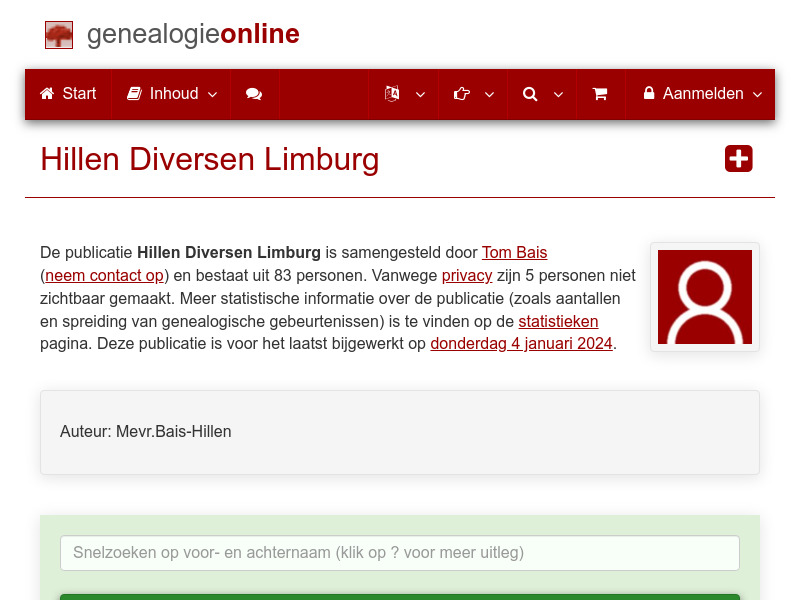800x600 pixels.
Task: Click the thumbs-up recommendation icon
Action: coord(462,94)
